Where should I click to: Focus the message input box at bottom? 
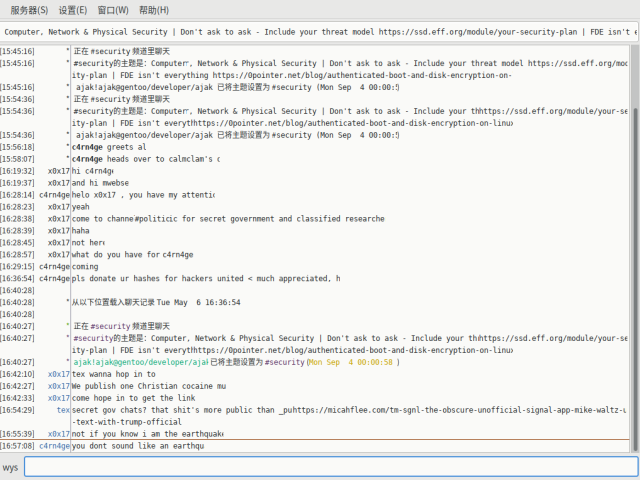[x=330, y=467]
